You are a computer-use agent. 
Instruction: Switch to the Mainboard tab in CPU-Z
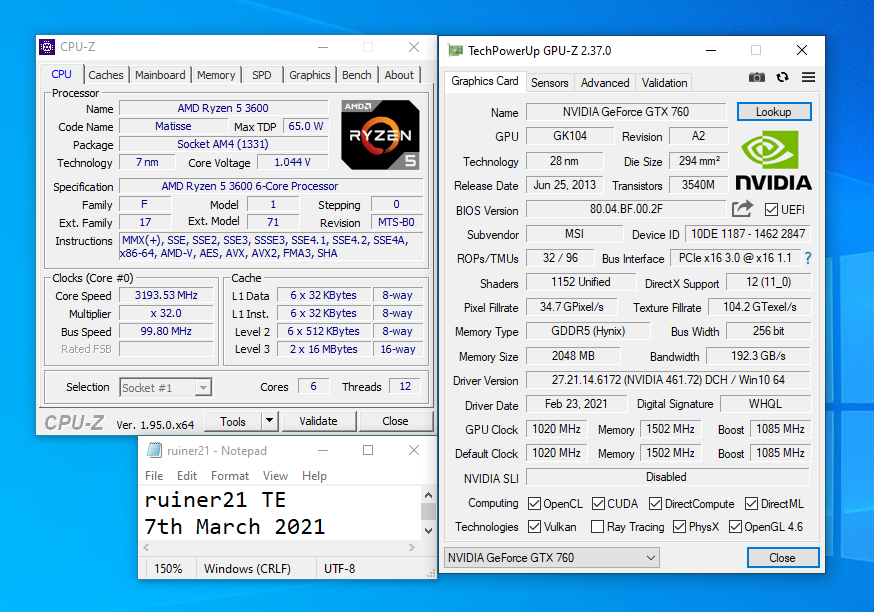(160, 75)
